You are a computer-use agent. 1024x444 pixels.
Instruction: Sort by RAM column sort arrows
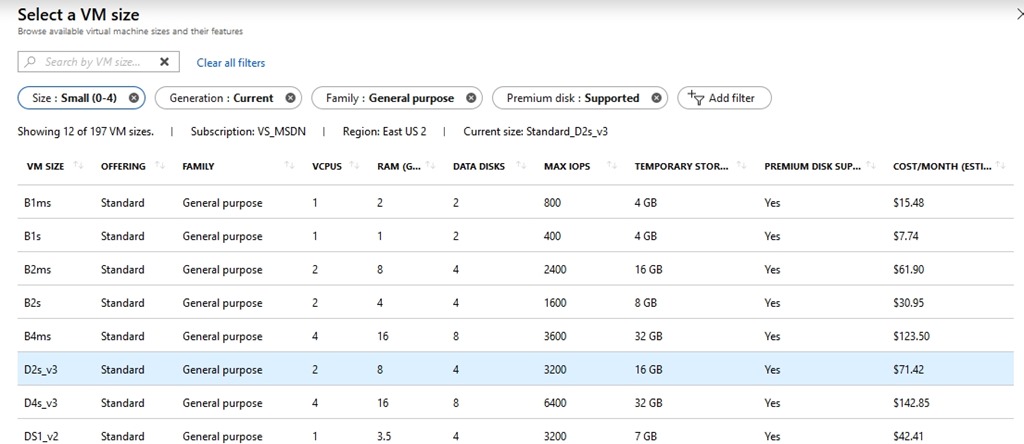[429, 166]
